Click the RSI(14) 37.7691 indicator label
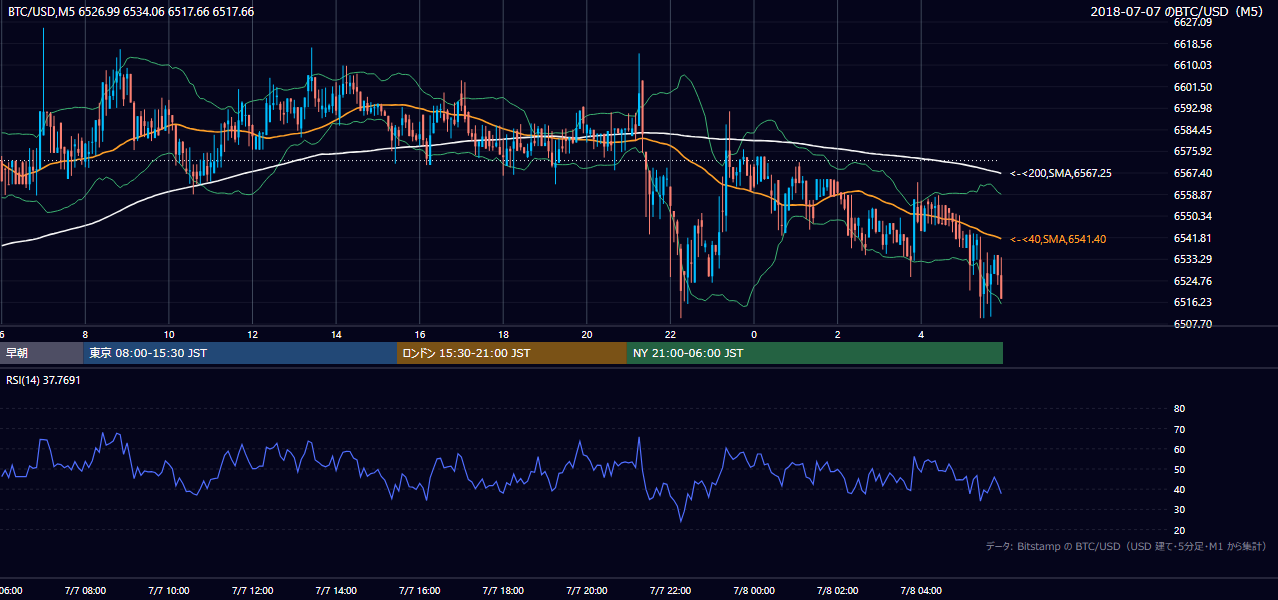 (x=44, y=380)
